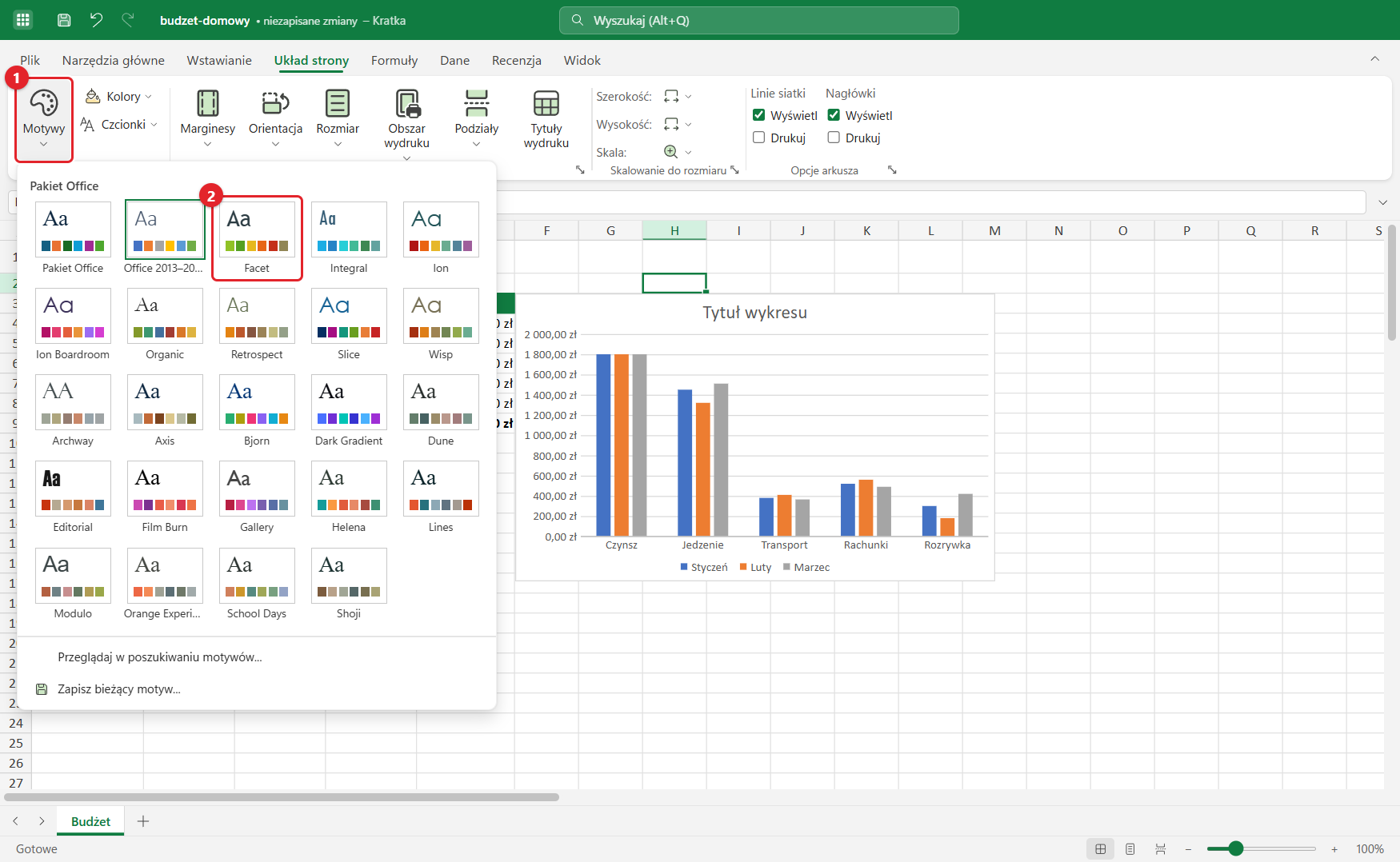The image size is (1400, 862).
Task: Open the Marginesy margins option
Action: pos(208,119)
